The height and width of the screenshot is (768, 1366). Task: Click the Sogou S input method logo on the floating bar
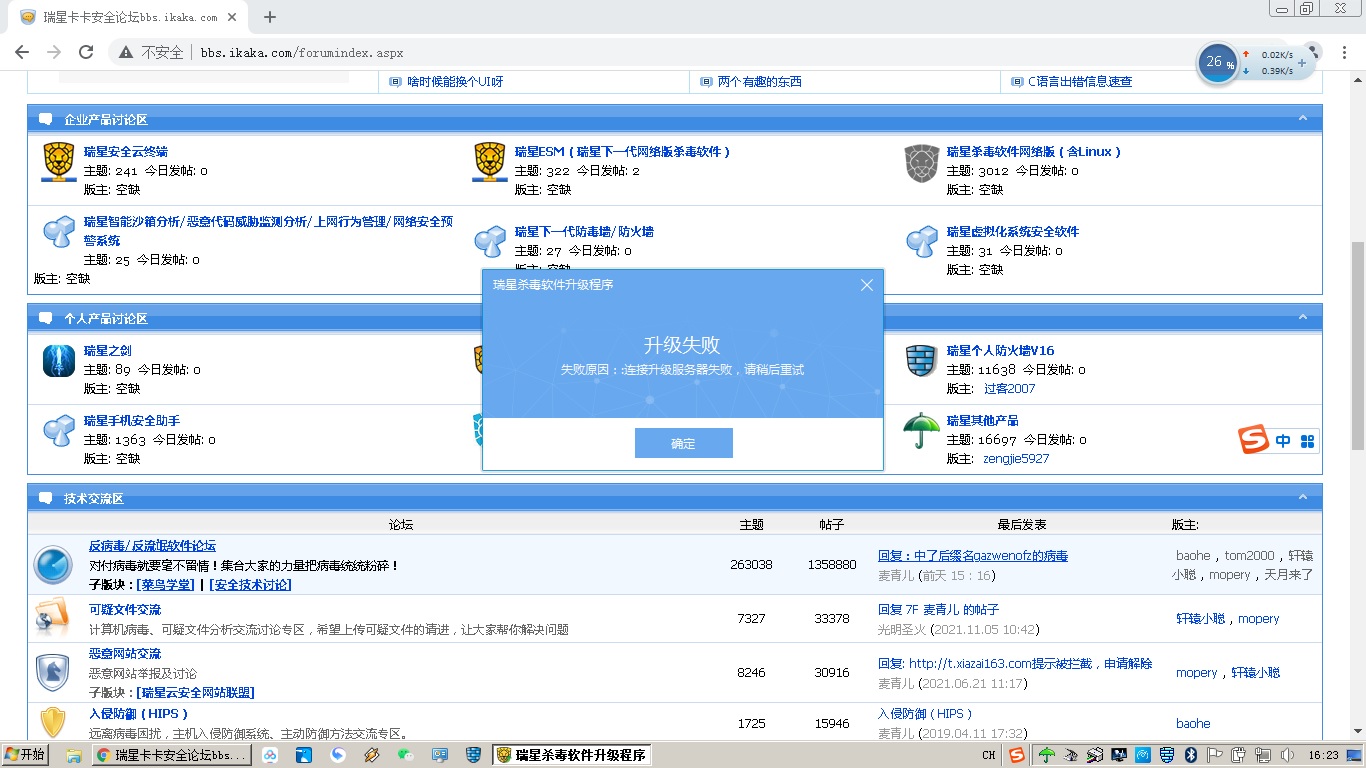[x=1254, y=440]
